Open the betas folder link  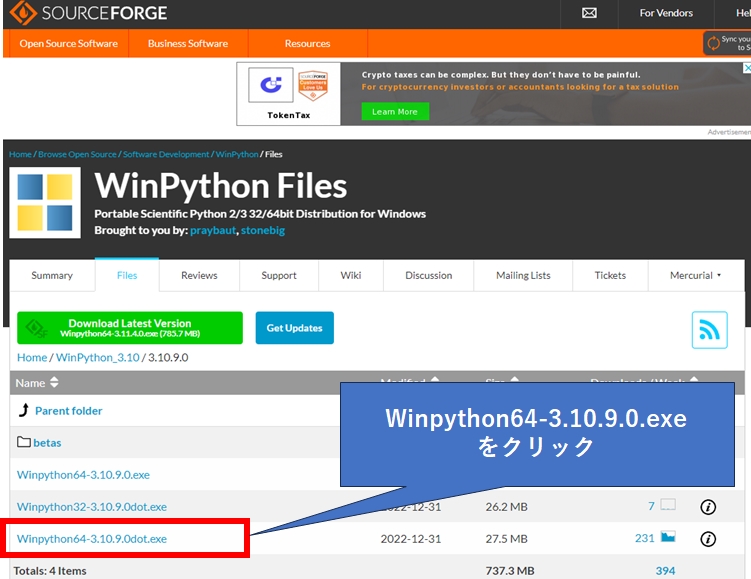click(47, 443)
